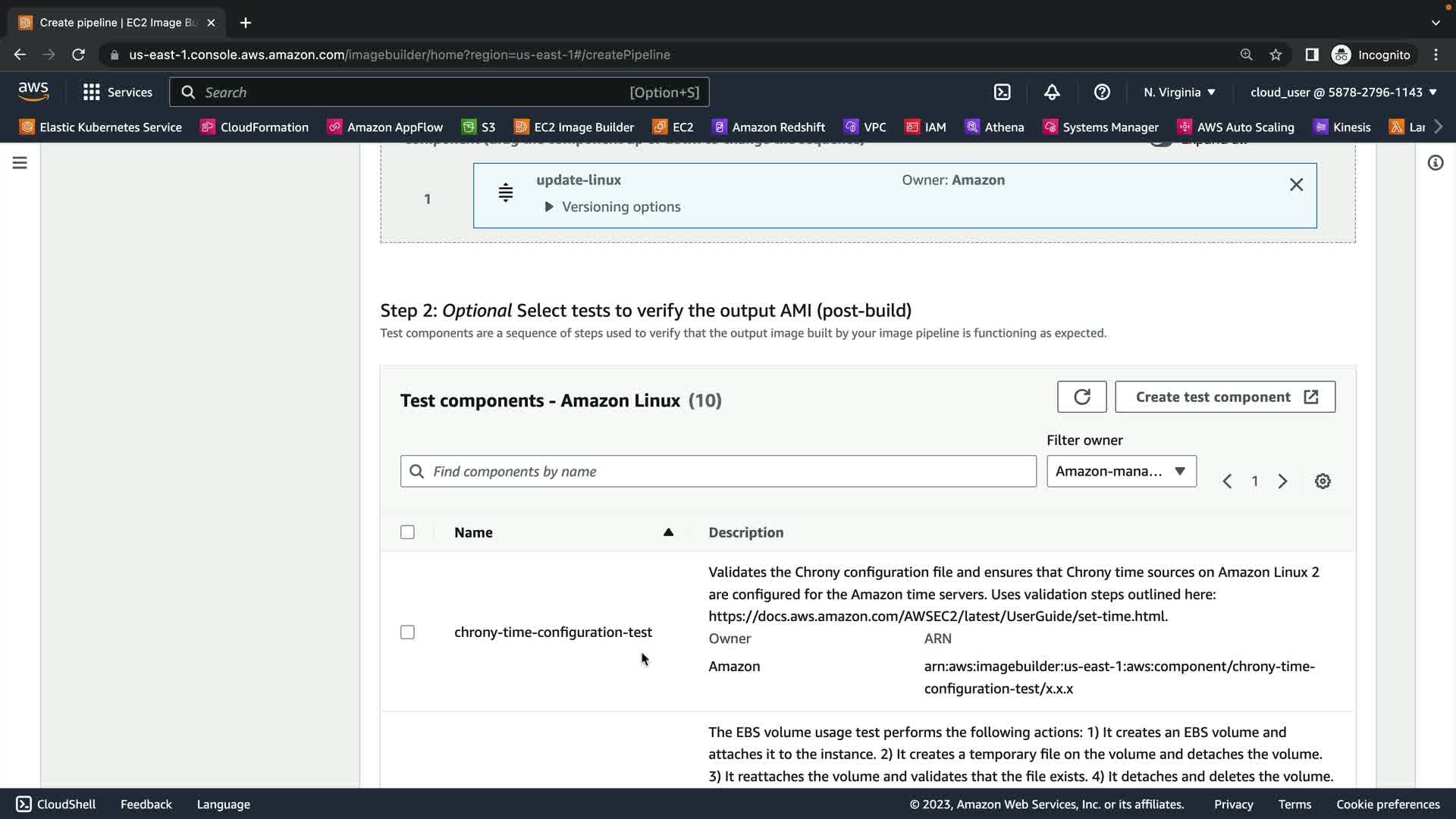Image resolution: width=1456 pixels, height=819 pixels.
Task: Open the Services menu
Action: pyautogui.click(x=118, y=93)
